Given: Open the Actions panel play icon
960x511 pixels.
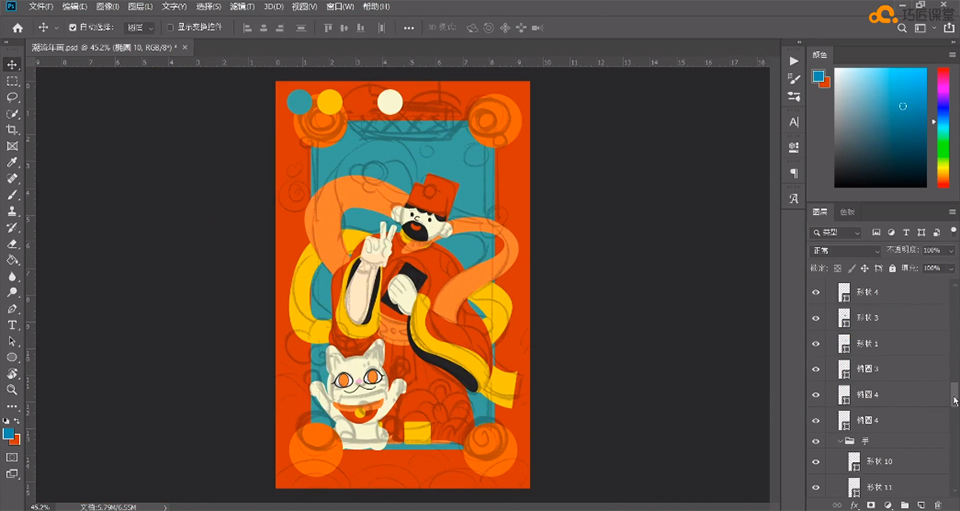Looking at the screenshot, I should click(x=794, y=61).
